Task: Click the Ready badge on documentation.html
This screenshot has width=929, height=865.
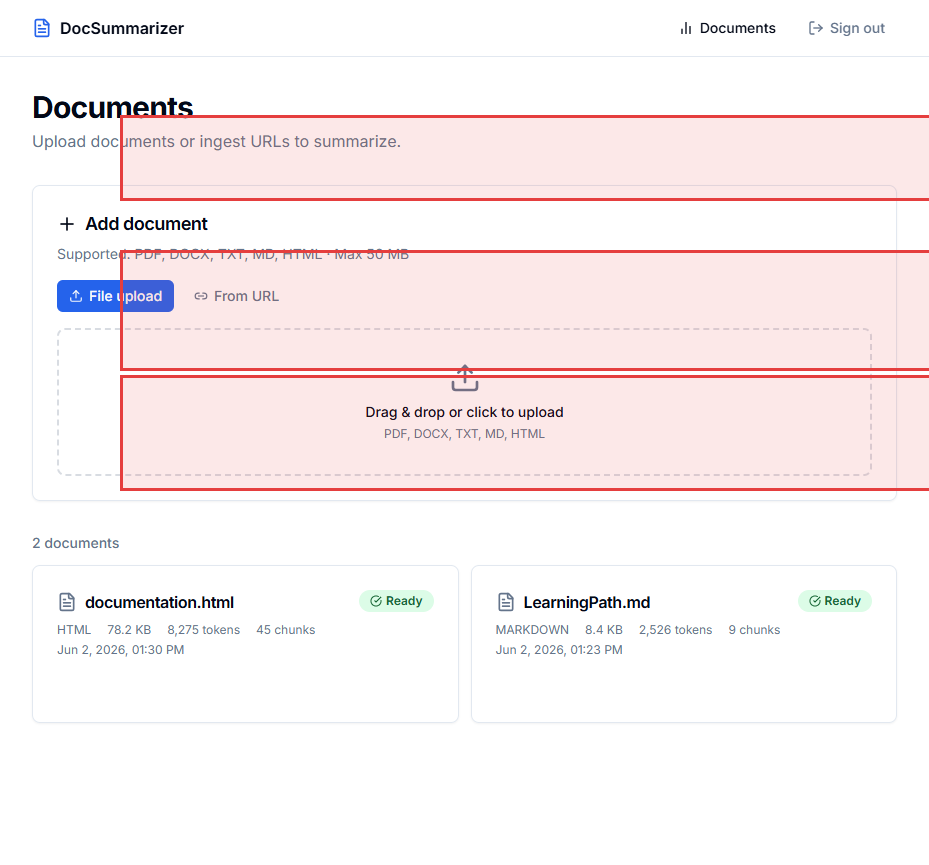Action: pyautogui.click(x=396, y=601)
